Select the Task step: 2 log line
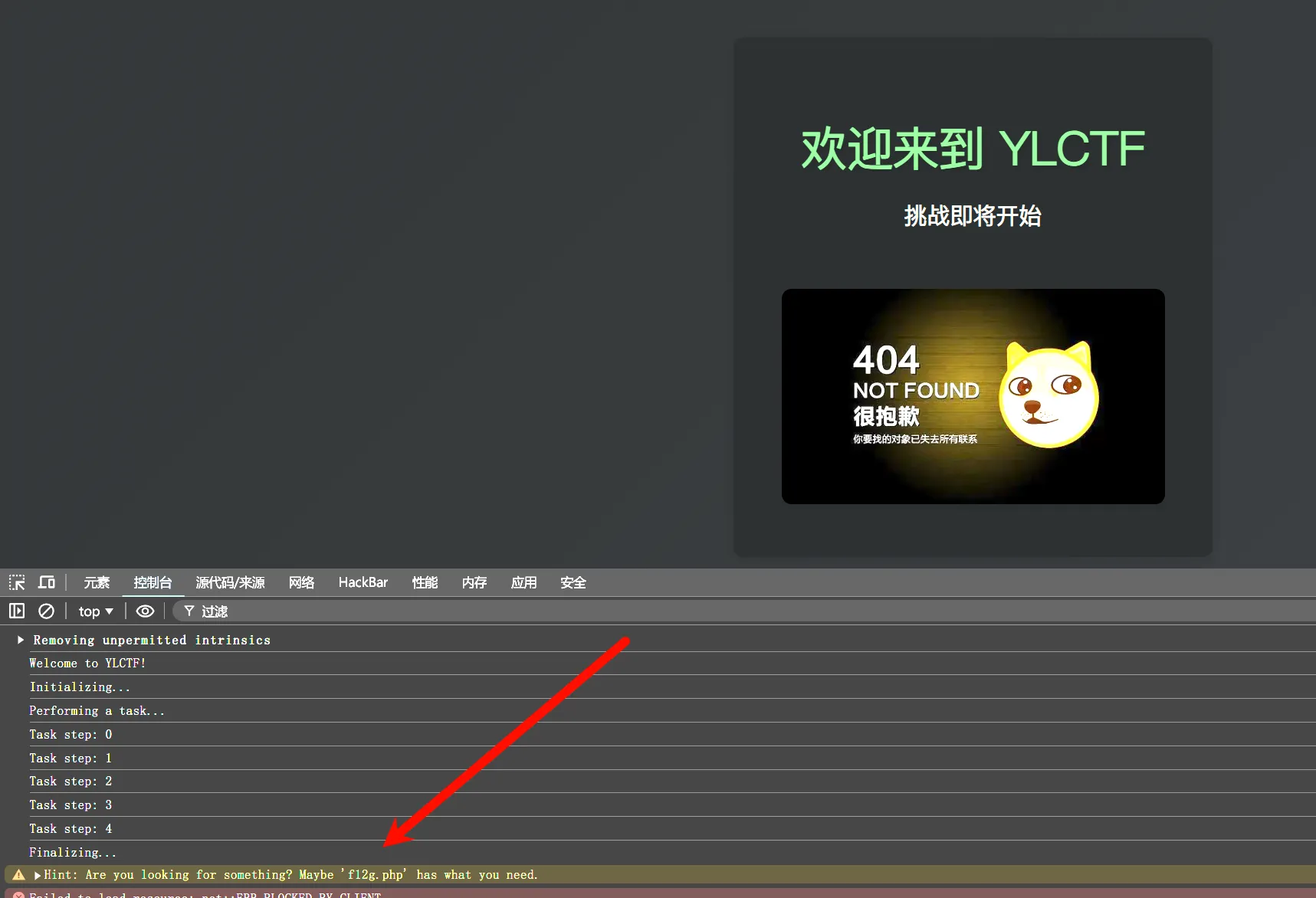 71,782
